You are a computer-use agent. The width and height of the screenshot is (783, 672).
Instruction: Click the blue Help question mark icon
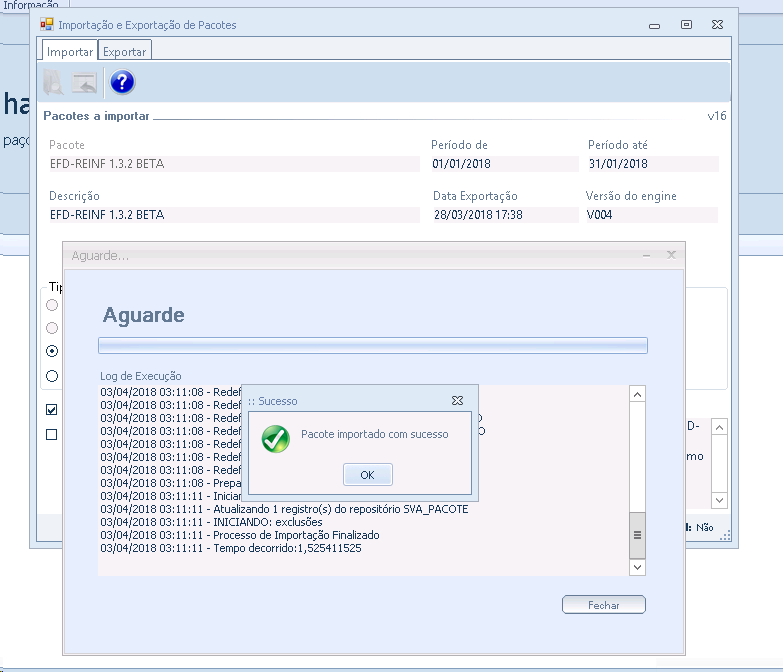[x=122, y=83]
